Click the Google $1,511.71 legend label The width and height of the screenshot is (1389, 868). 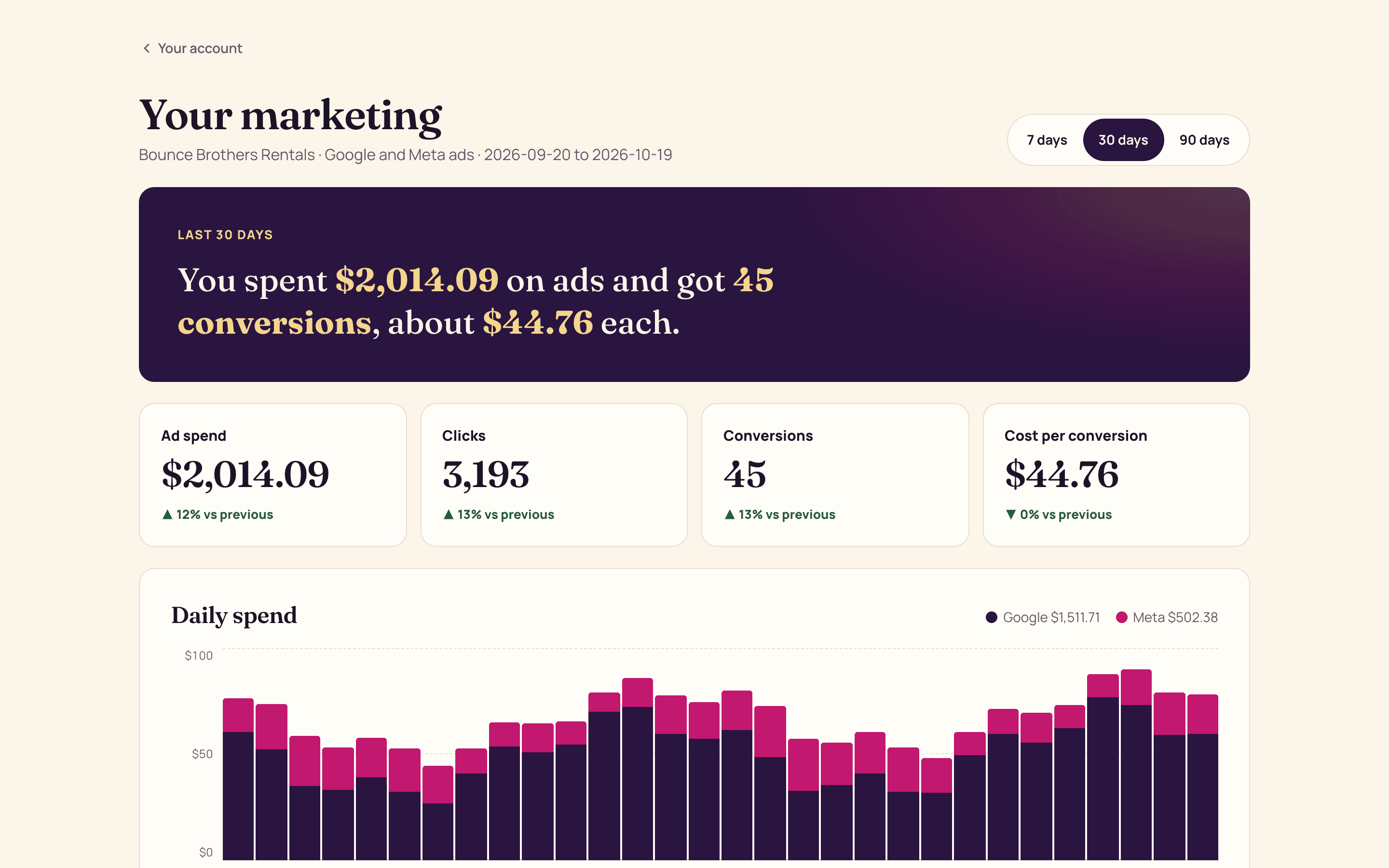(x=1051, y=617)
